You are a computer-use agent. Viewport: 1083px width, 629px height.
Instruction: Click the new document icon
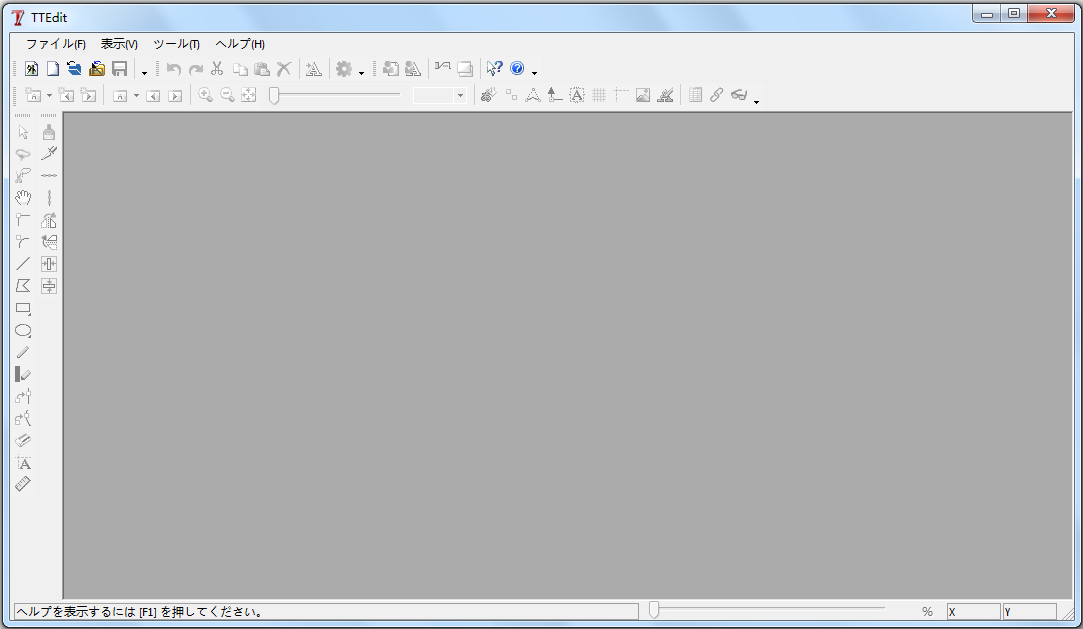click(x=53, y=69)
